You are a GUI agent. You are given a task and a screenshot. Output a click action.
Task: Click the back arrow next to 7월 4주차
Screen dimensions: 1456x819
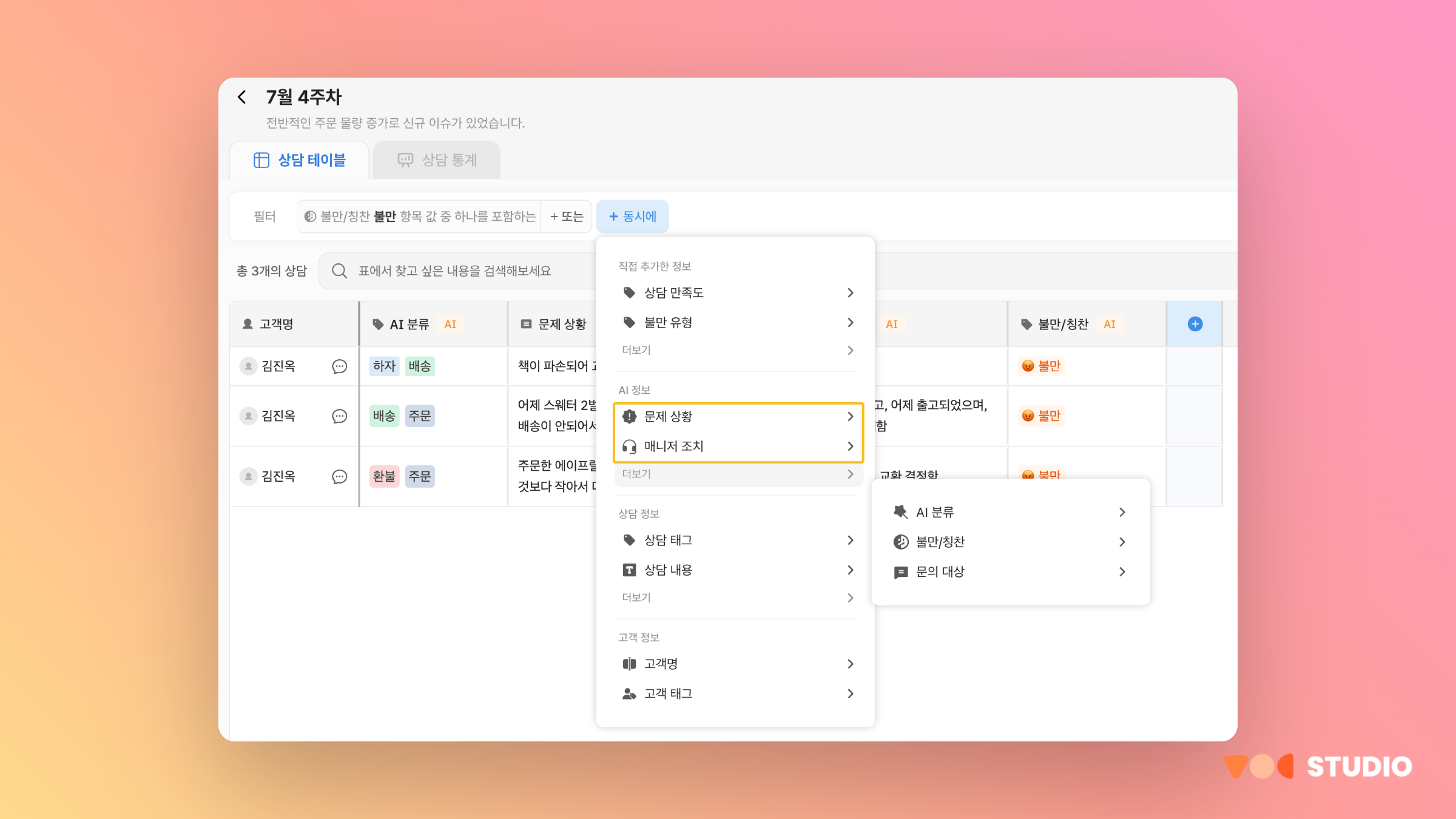click(x=242, y=97)
